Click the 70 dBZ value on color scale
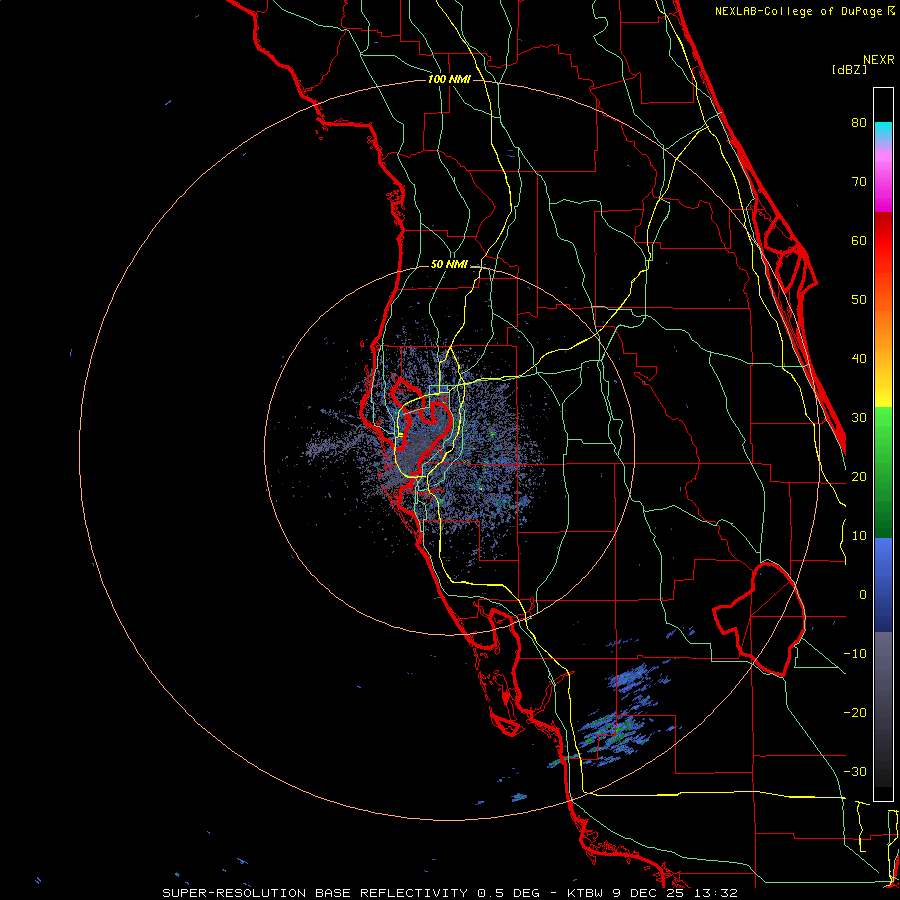The height and width of the screenshot is (900, 900). tap(859, 182)
